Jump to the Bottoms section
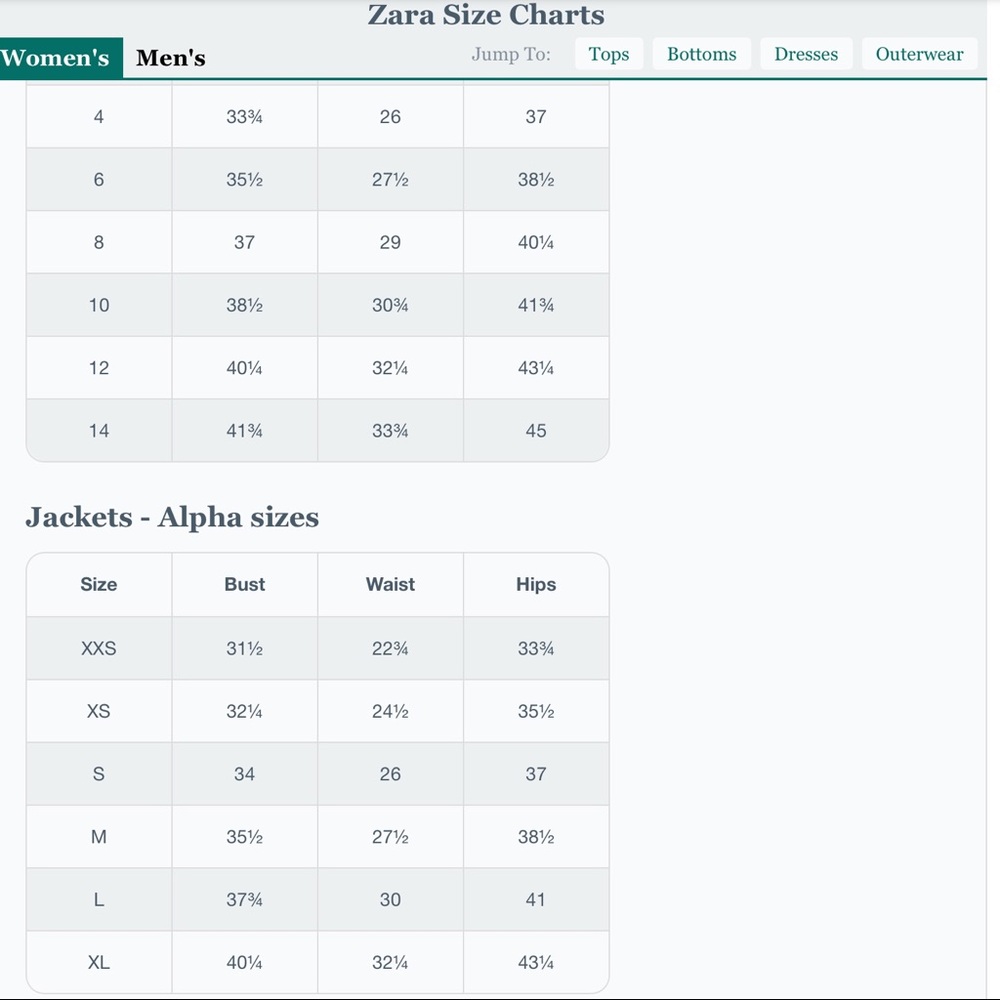 point(701,54)
